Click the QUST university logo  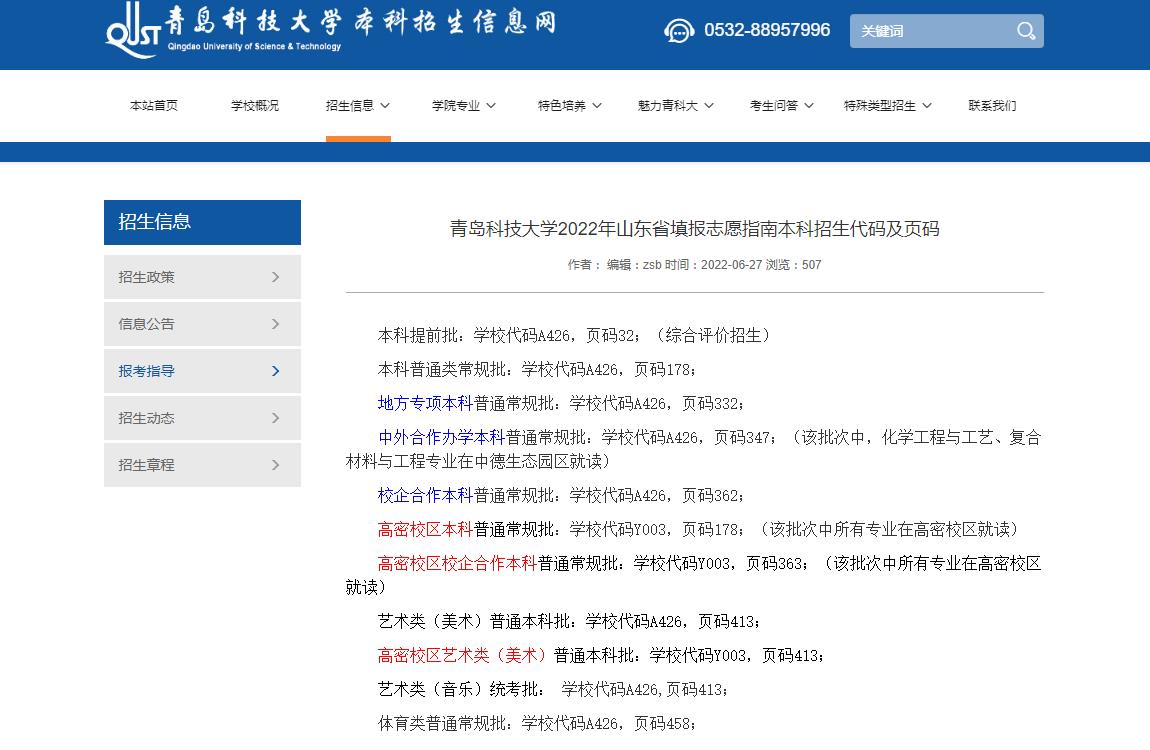pos(133,30)
